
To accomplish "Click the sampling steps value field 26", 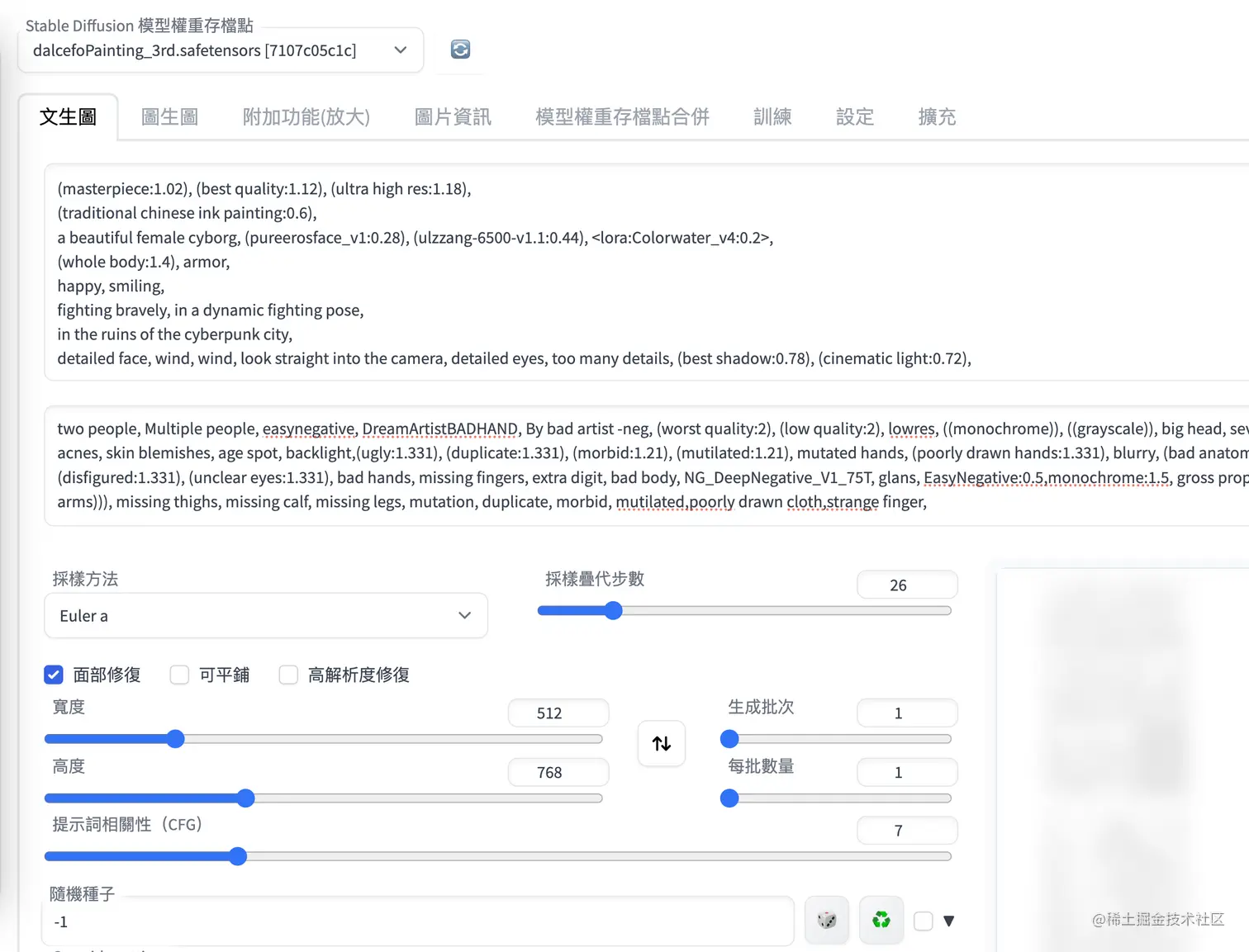I will (907, 585).
